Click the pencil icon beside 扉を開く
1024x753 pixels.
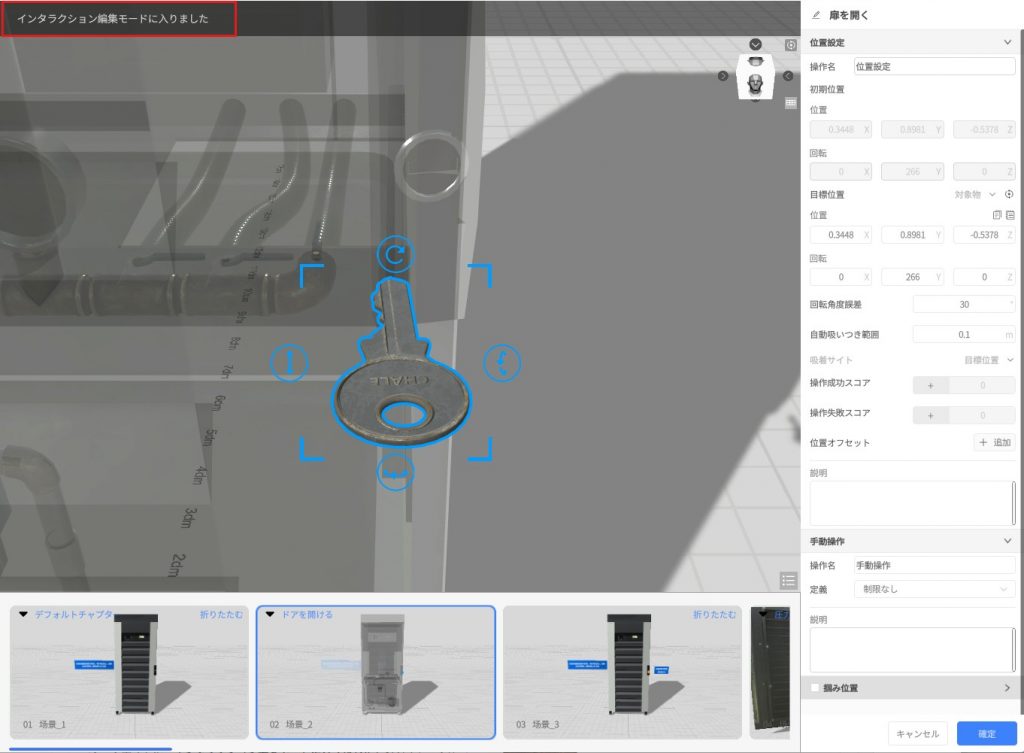pos(816,15)
